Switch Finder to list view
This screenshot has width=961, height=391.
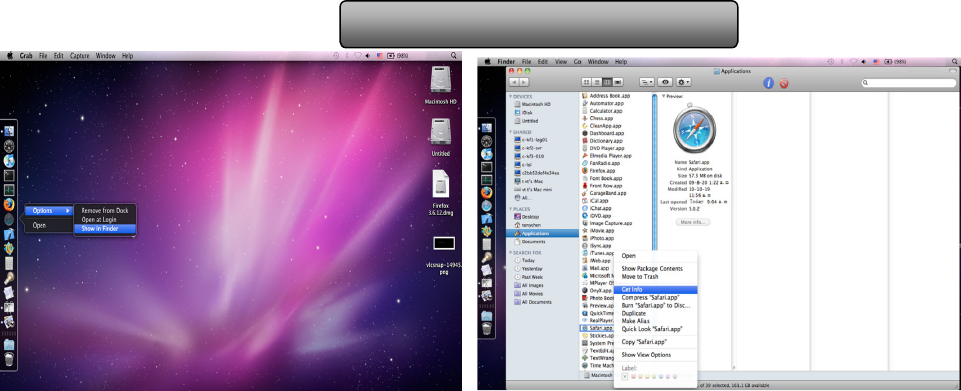tap(596, 82)
